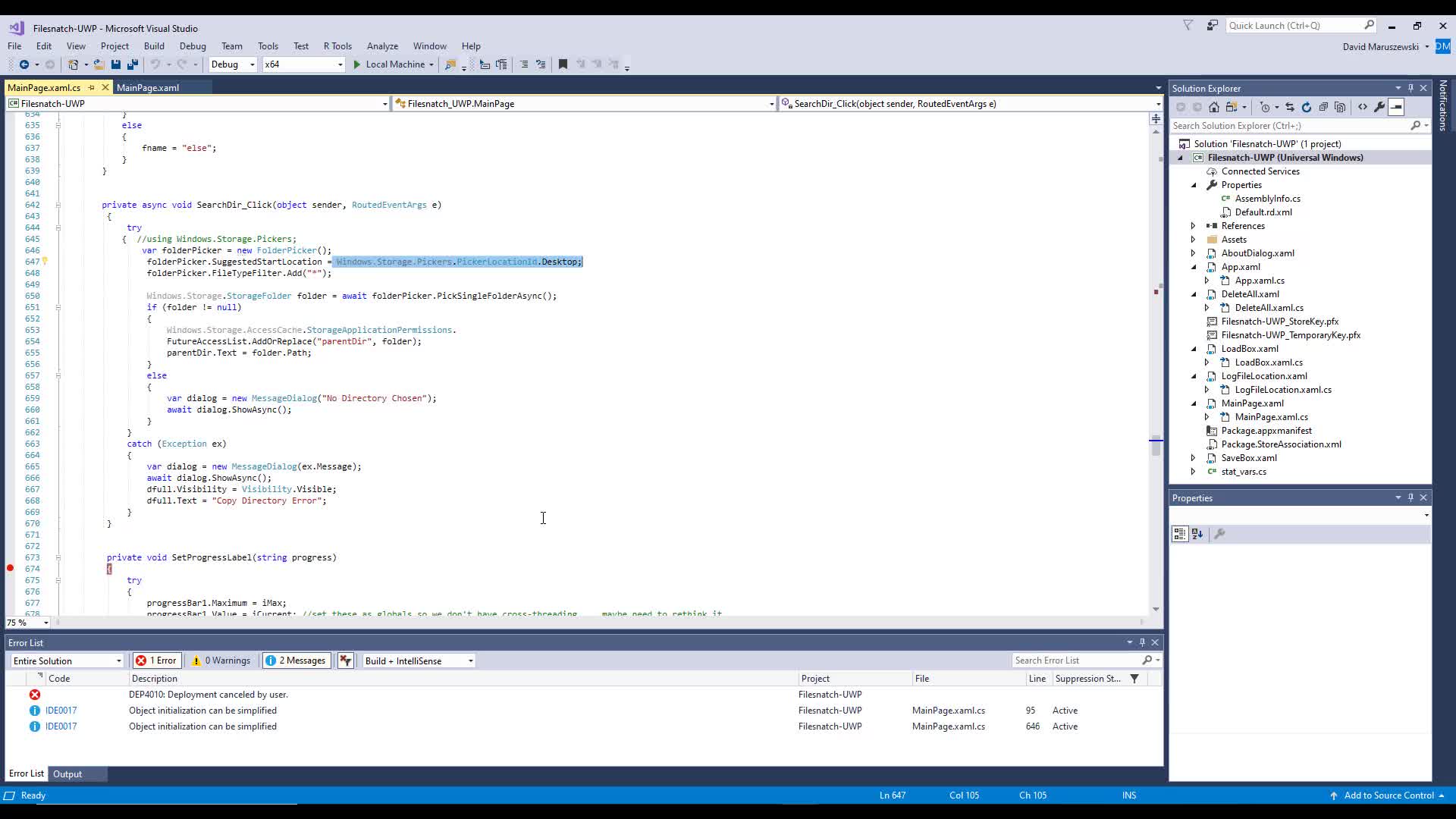
Task: Expand the References node in Solution Explorer
Action: [1194, 225]
